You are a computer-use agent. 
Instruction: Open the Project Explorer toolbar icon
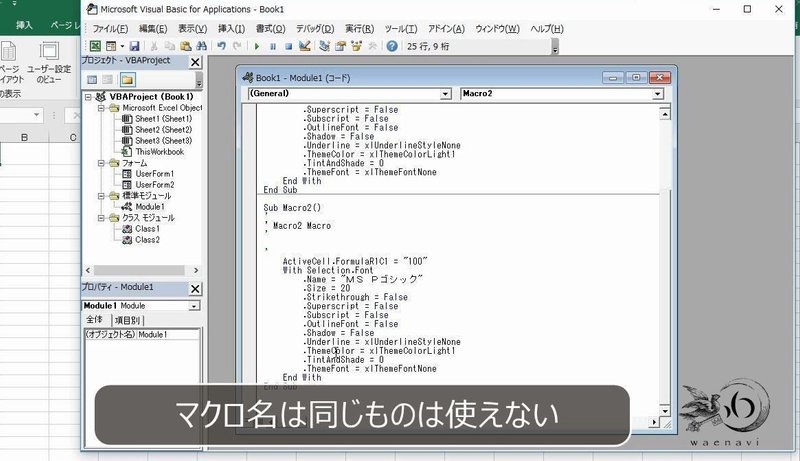pyautogui.click(x=324, y=46)
